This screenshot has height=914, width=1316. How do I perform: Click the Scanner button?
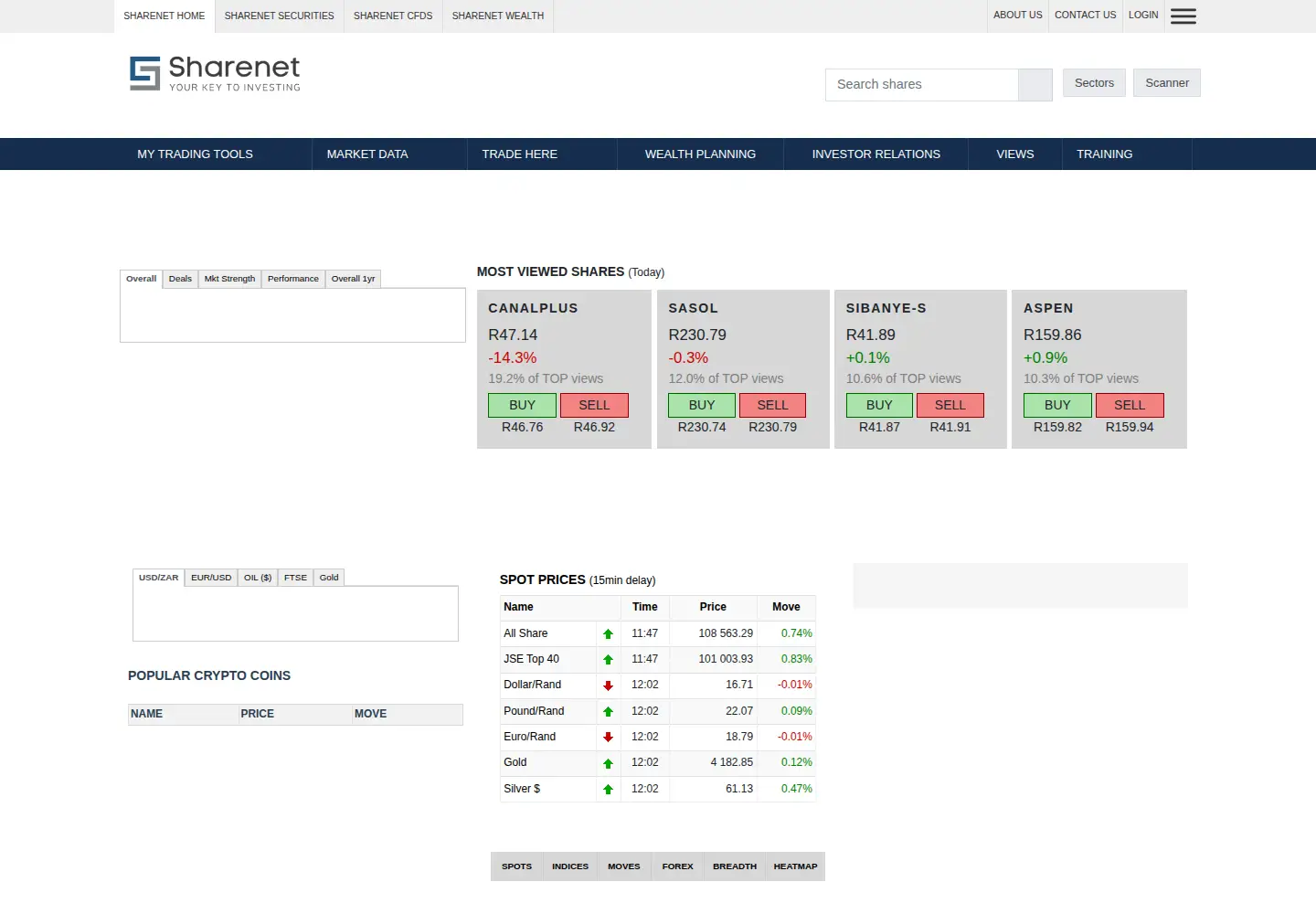(x=1167, y=83)
